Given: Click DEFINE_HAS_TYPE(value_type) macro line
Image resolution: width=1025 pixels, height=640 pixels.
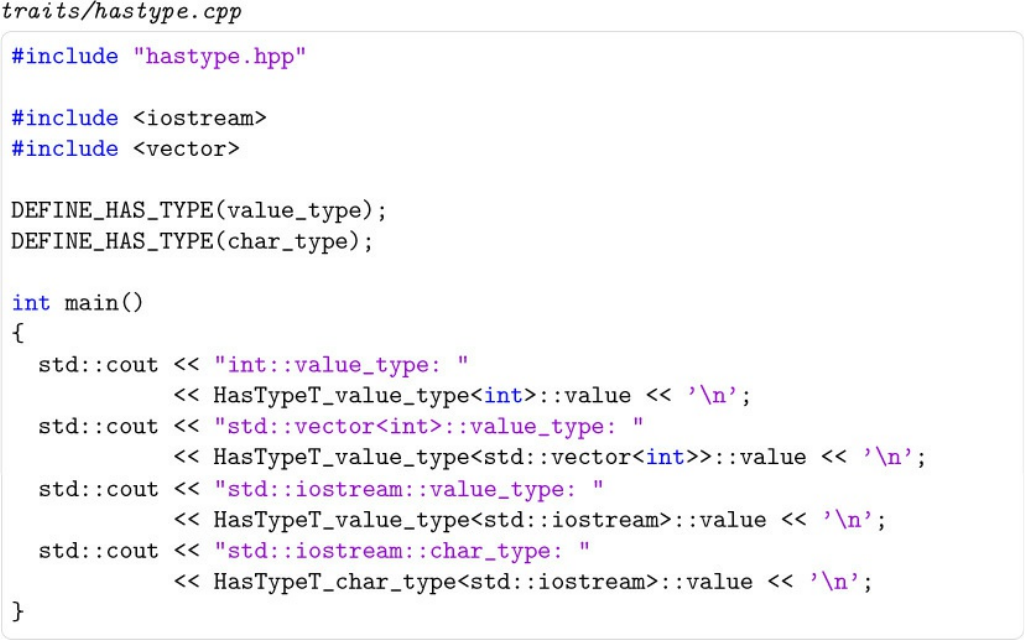Looking at the screenshot, I should point(199,211).
